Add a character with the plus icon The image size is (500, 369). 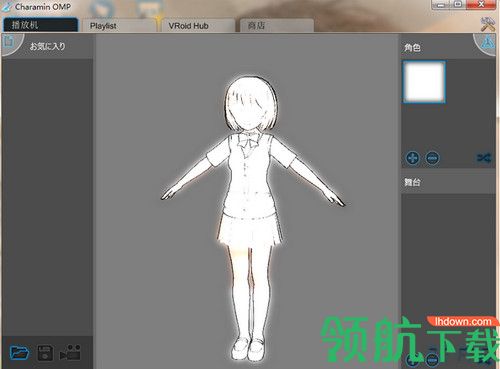(413, 158)
